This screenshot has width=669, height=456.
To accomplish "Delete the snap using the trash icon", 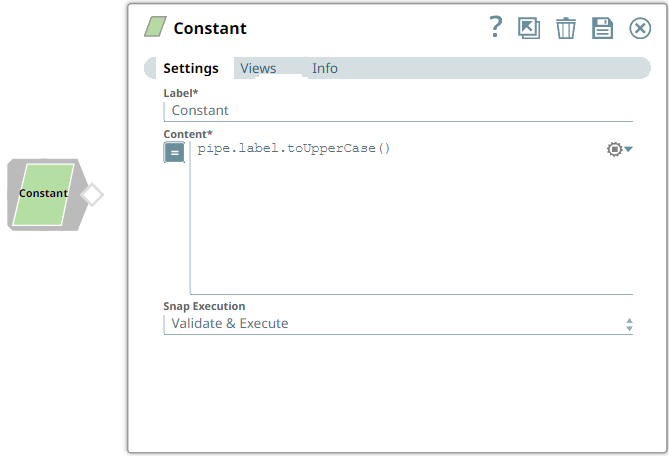I will click(x=566, y=28).
